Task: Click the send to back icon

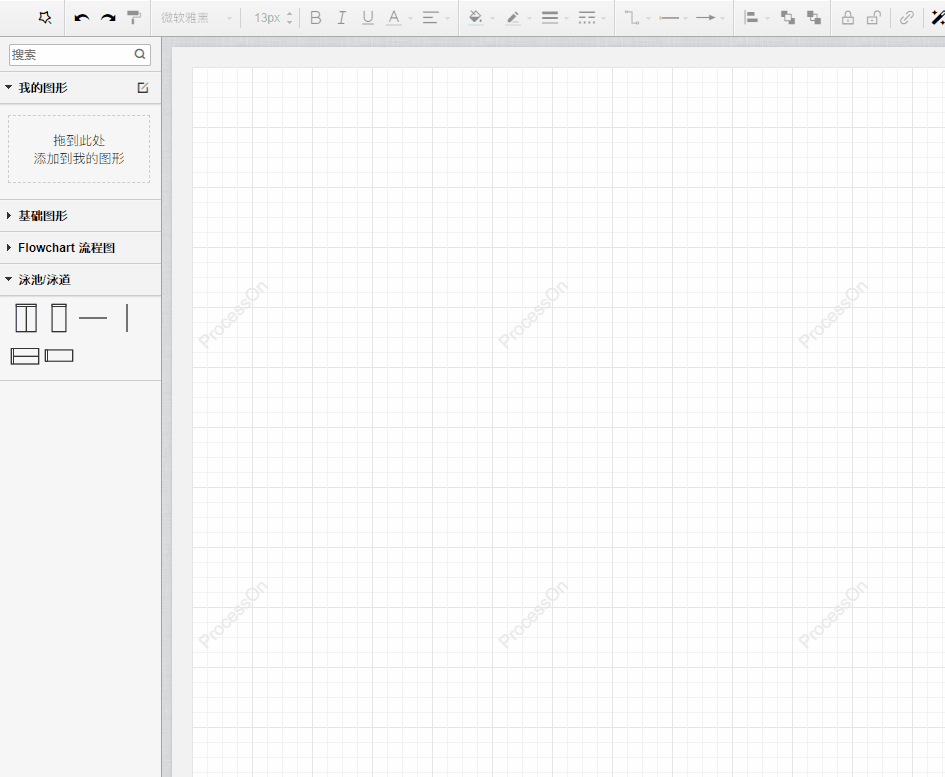Action: pos(814,17)
